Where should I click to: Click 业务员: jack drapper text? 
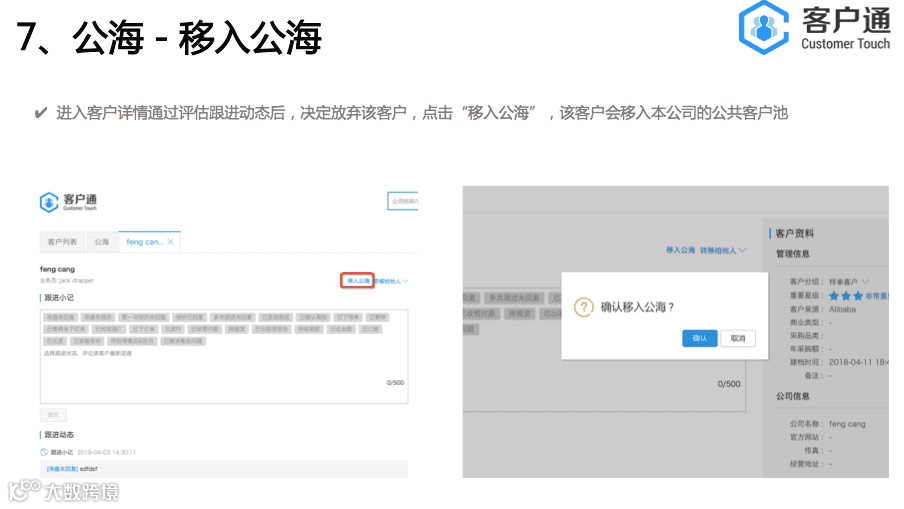pyautogui.click(x=66, y=281)
